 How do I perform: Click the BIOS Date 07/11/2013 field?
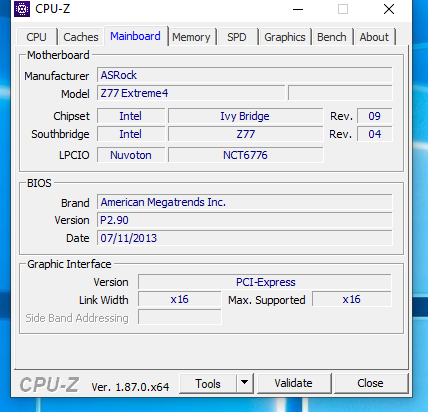[245, 238]
